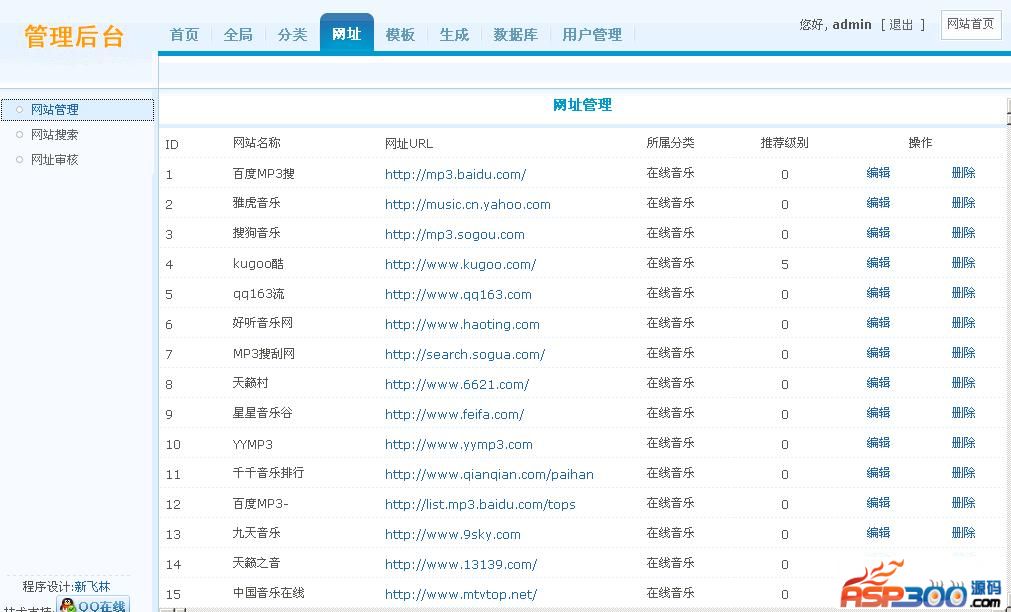The width and height of the screenshot is (1011, 612).
Task: Click 删除 for the 九天音乐 row
Action: click(x=963, y=533)
